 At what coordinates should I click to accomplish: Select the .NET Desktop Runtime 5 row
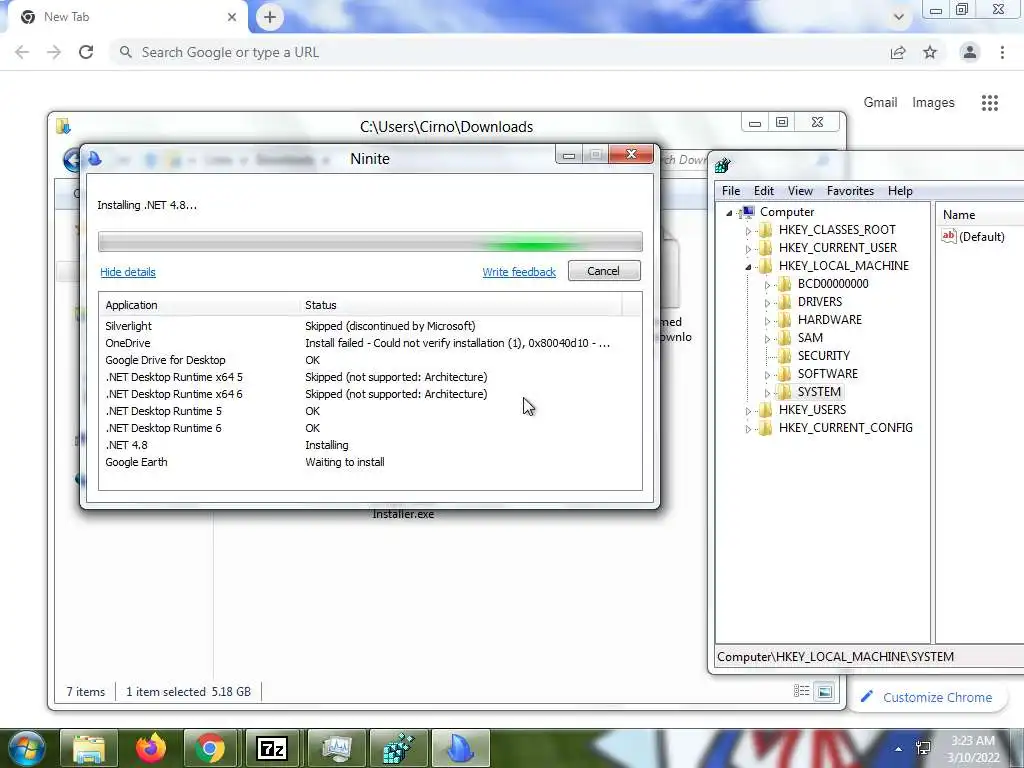[370, 411]
